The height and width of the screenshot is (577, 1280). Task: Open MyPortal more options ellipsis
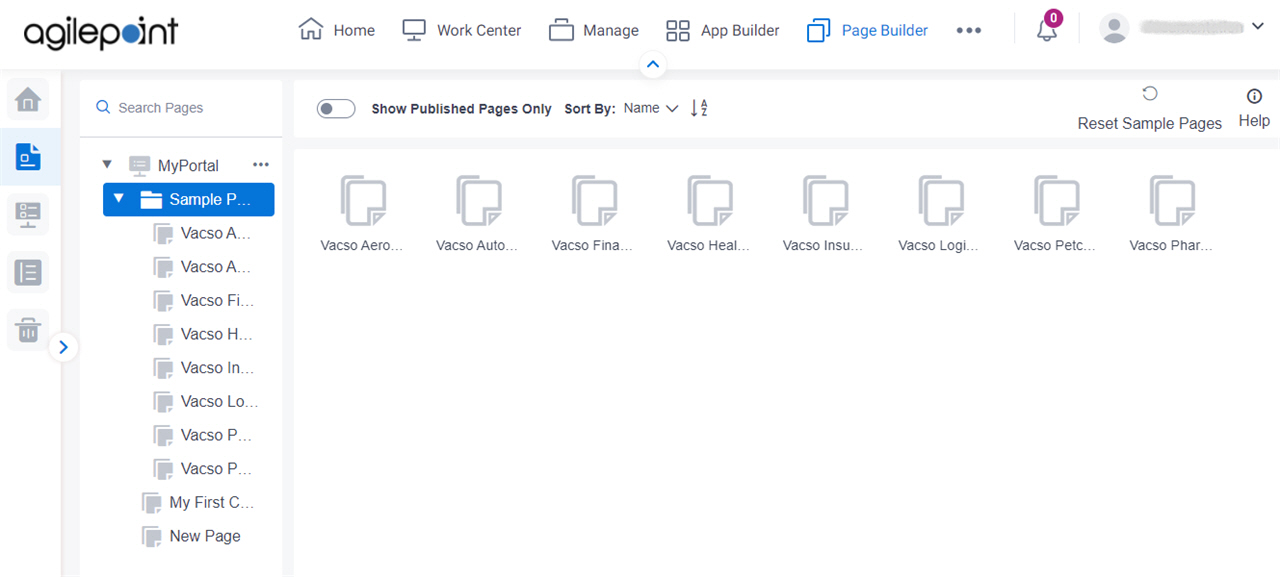pos(261,165)
